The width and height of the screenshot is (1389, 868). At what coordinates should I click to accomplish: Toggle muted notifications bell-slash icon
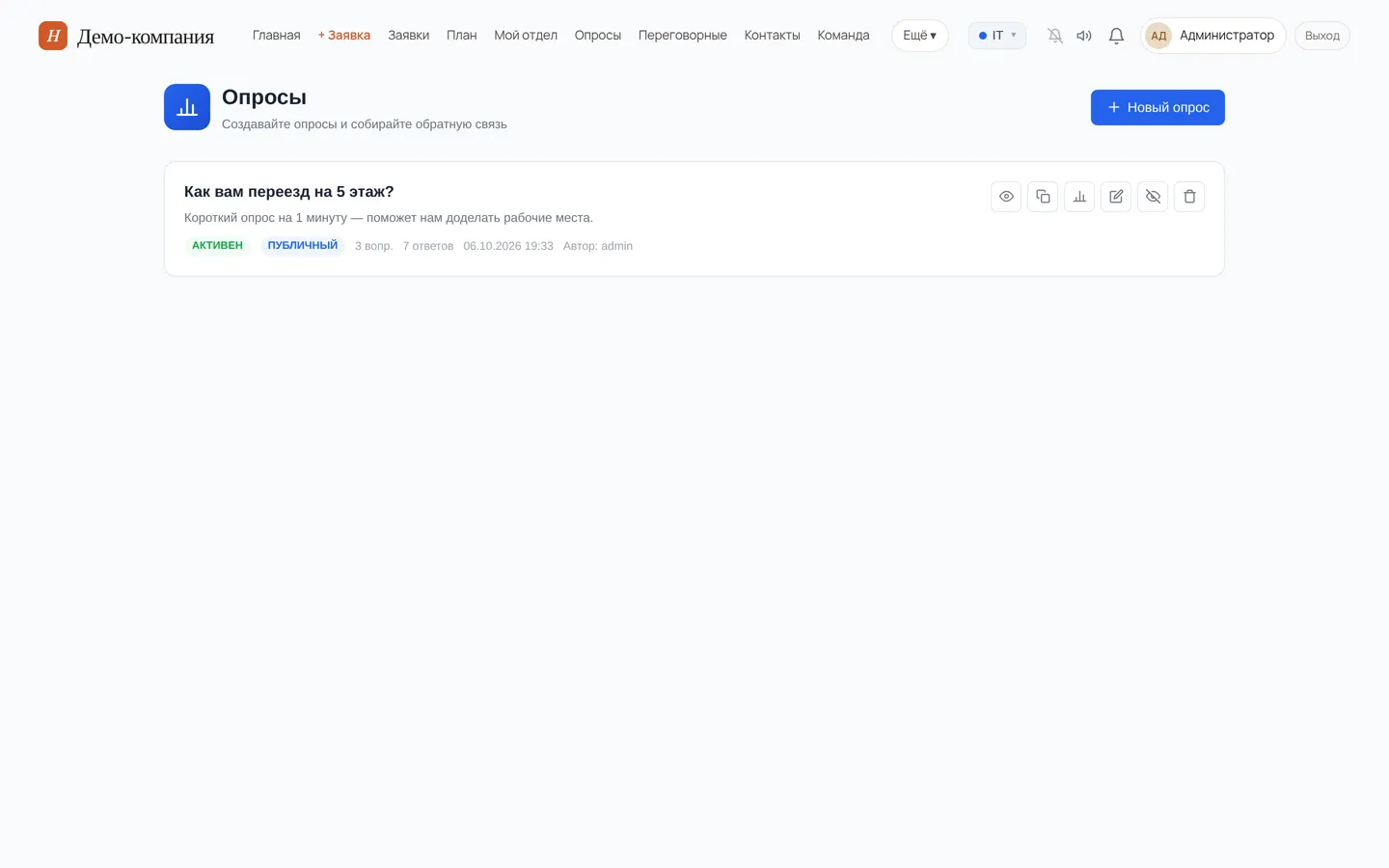[1055, 36]
